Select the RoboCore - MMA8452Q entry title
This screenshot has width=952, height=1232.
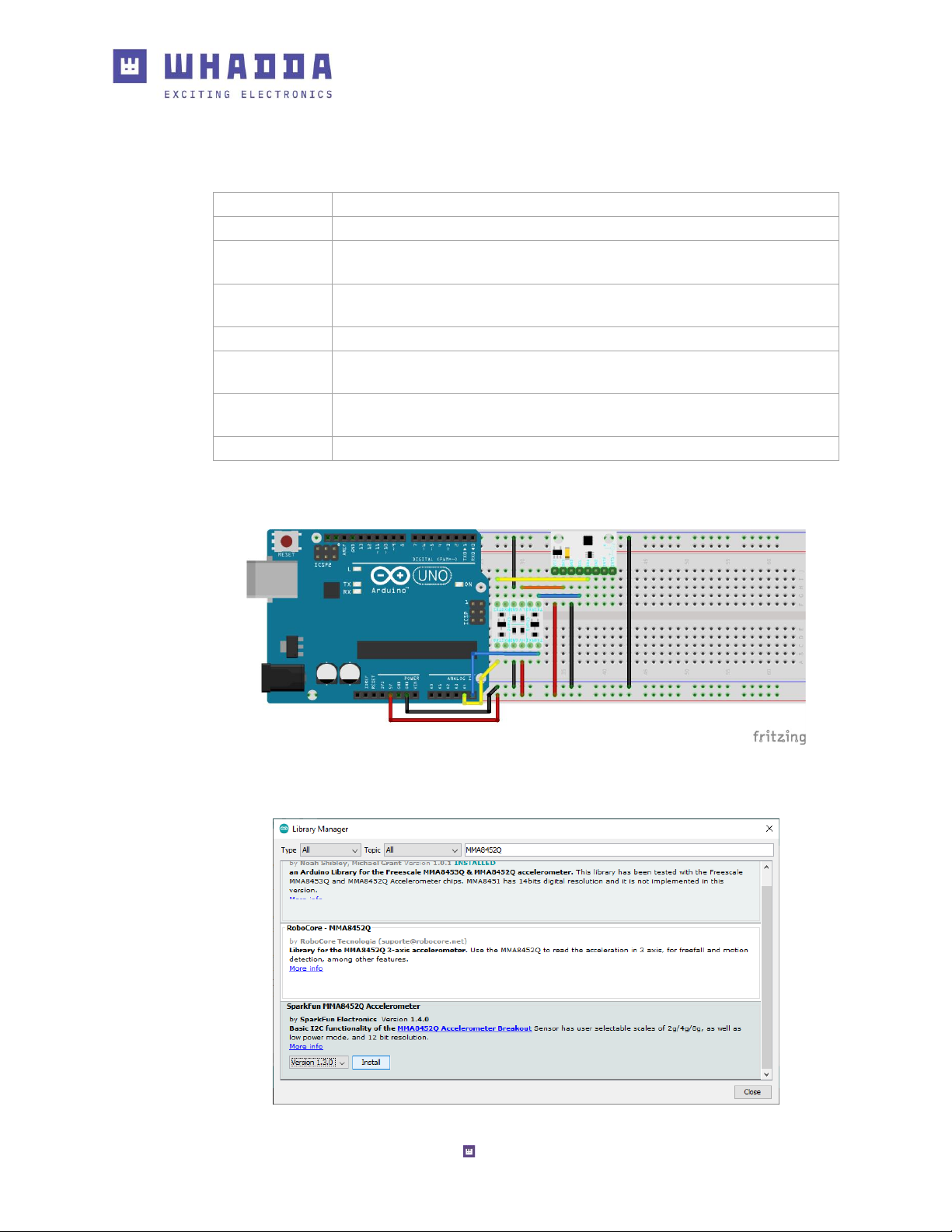click(x=329, y=928)
